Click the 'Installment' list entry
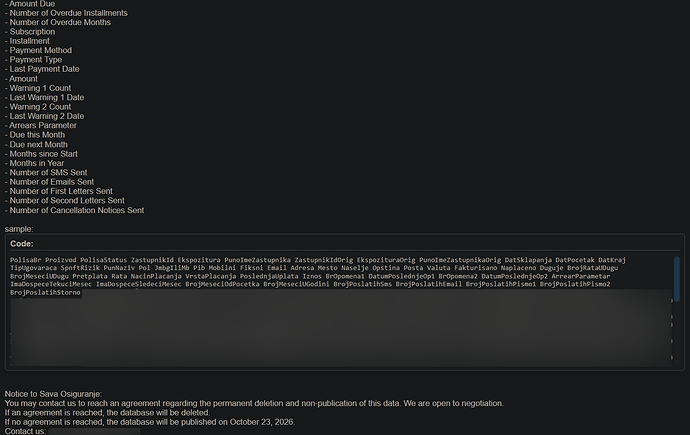The width and height of the screenshot is (690, 435). 27,41
